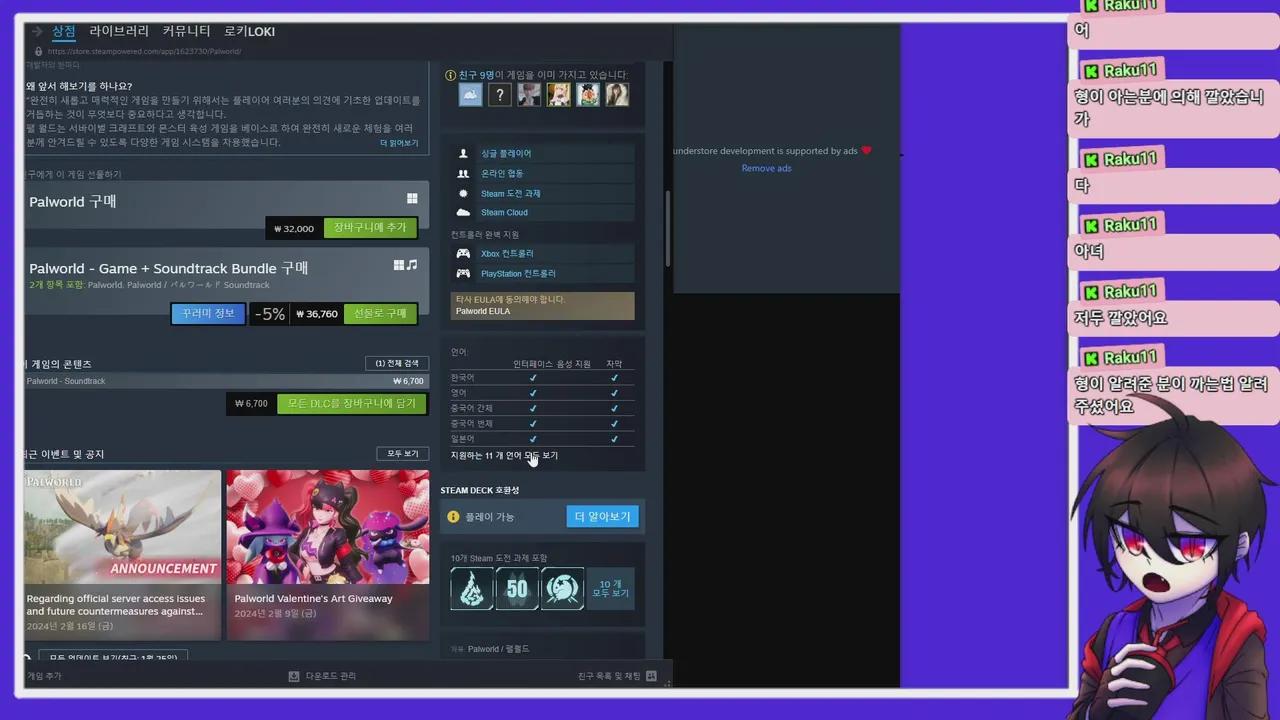
Task: Open the first achievement icon
Action: click(471, 589)
